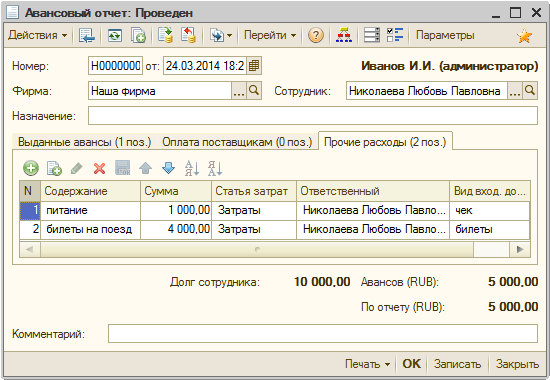The image size is (550, 380).
Task: Click the help question mark icon
Action: [x=316, y=35]
